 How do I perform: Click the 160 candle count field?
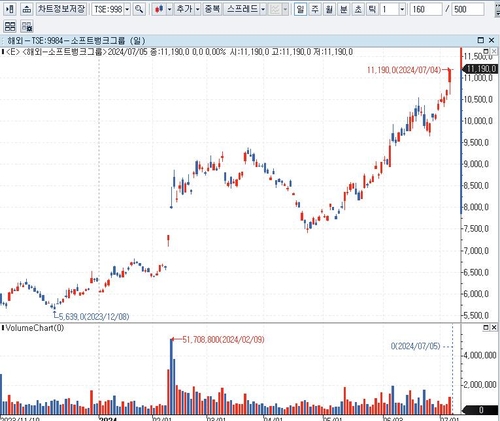[x=426, y=9]
